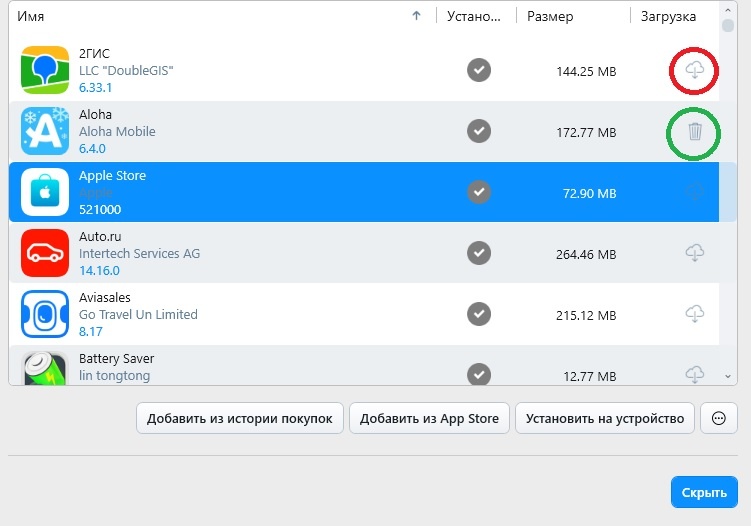Click size 144.25 MB
The image size is (751, 526).
click(x=586, y=71)
